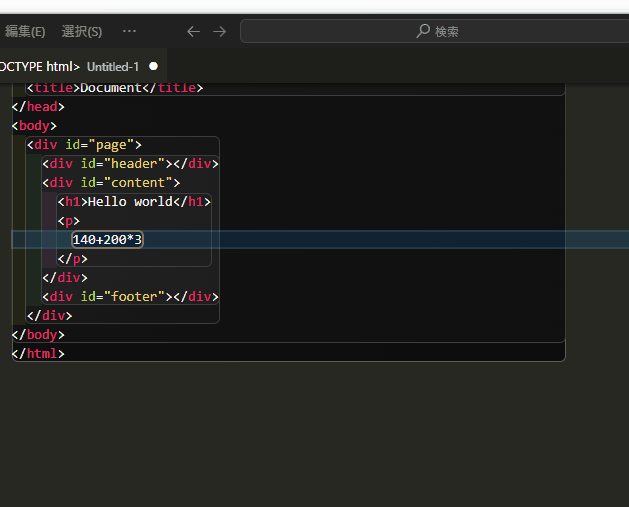629x507 pixels.
Task: Click the magnifier icon in the search bar
Action: [423, 31]
